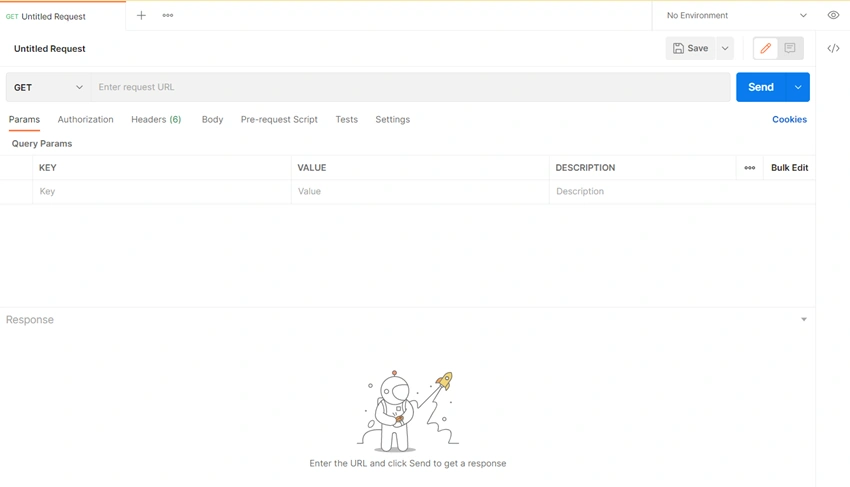Open the GET method dropdown
The width and height of the screenshot is (850, 487).
[48, 87]
